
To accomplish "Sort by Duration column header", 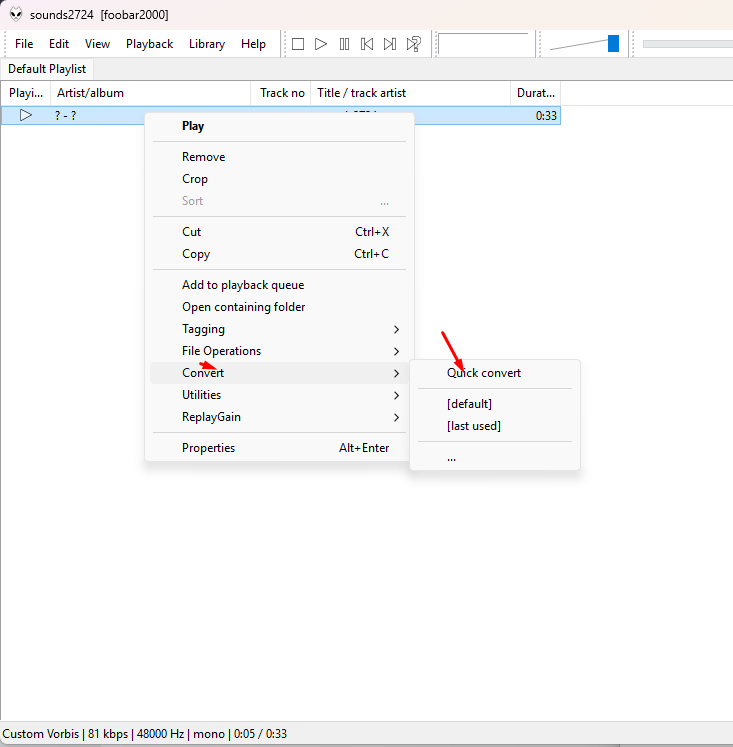I will tap(535, 93).
